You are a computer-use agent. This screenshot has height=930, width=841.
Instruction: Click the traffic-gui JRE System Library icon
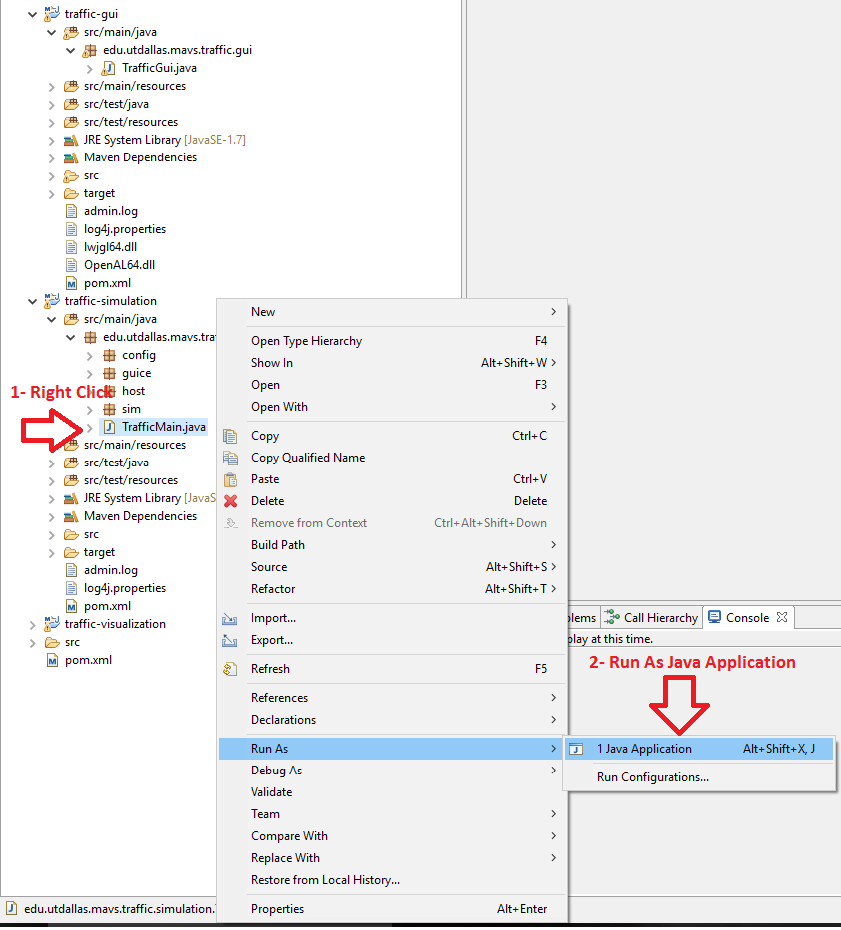[x=71, y=141]
